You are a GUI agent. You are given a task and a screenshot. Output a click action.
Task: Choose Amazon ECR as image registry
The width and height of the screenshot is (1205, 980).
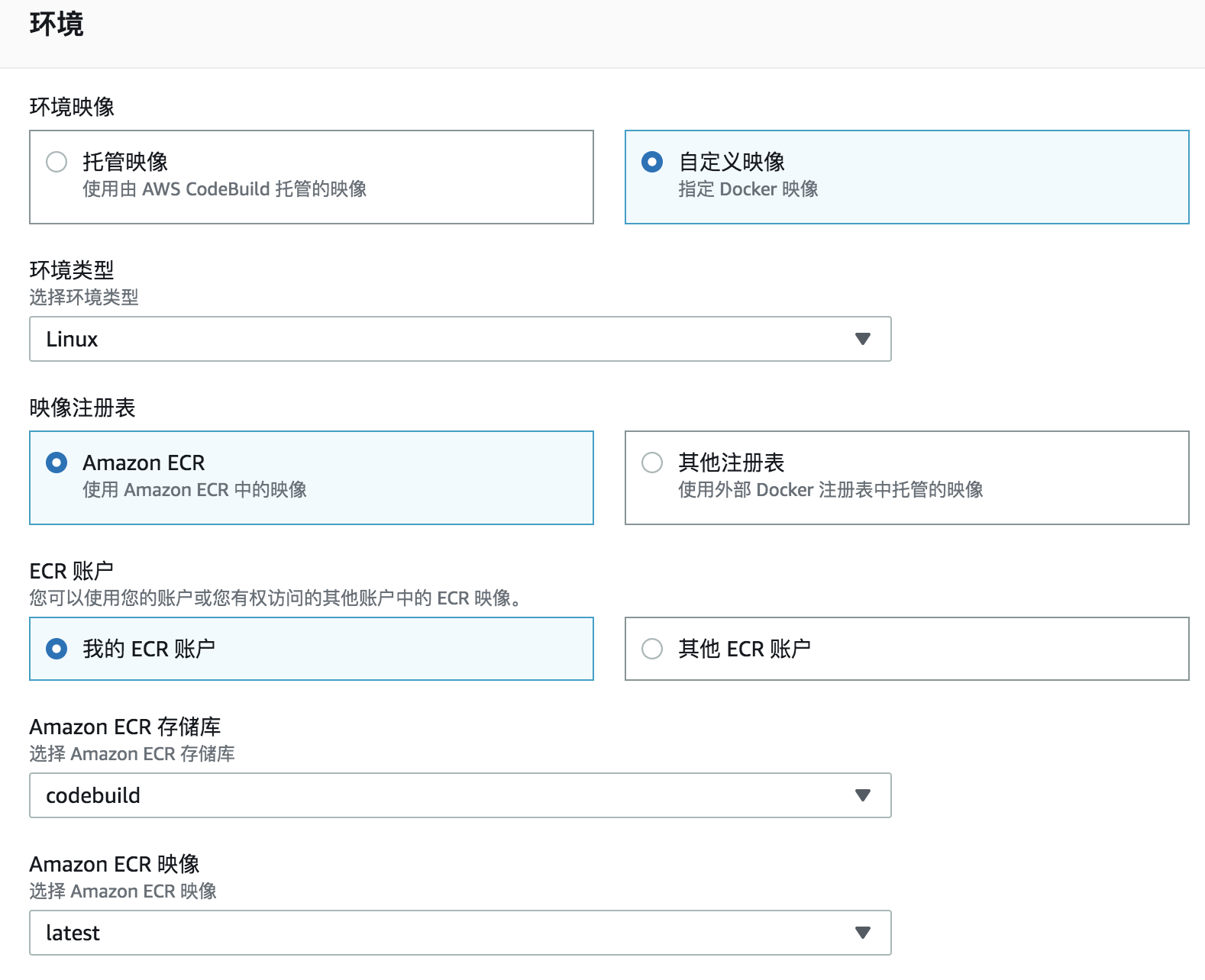(57, 463)
